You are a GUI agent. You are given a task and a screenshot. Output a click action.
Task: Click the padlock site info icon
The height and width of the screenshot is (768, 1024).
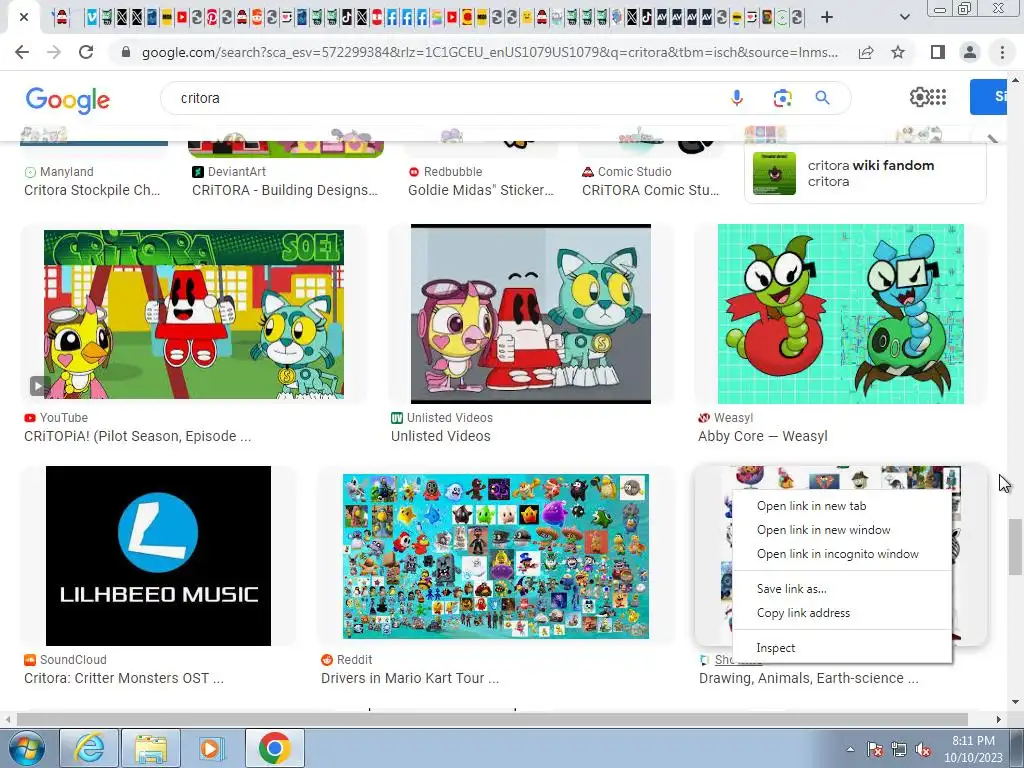click(x=126, y=52)
